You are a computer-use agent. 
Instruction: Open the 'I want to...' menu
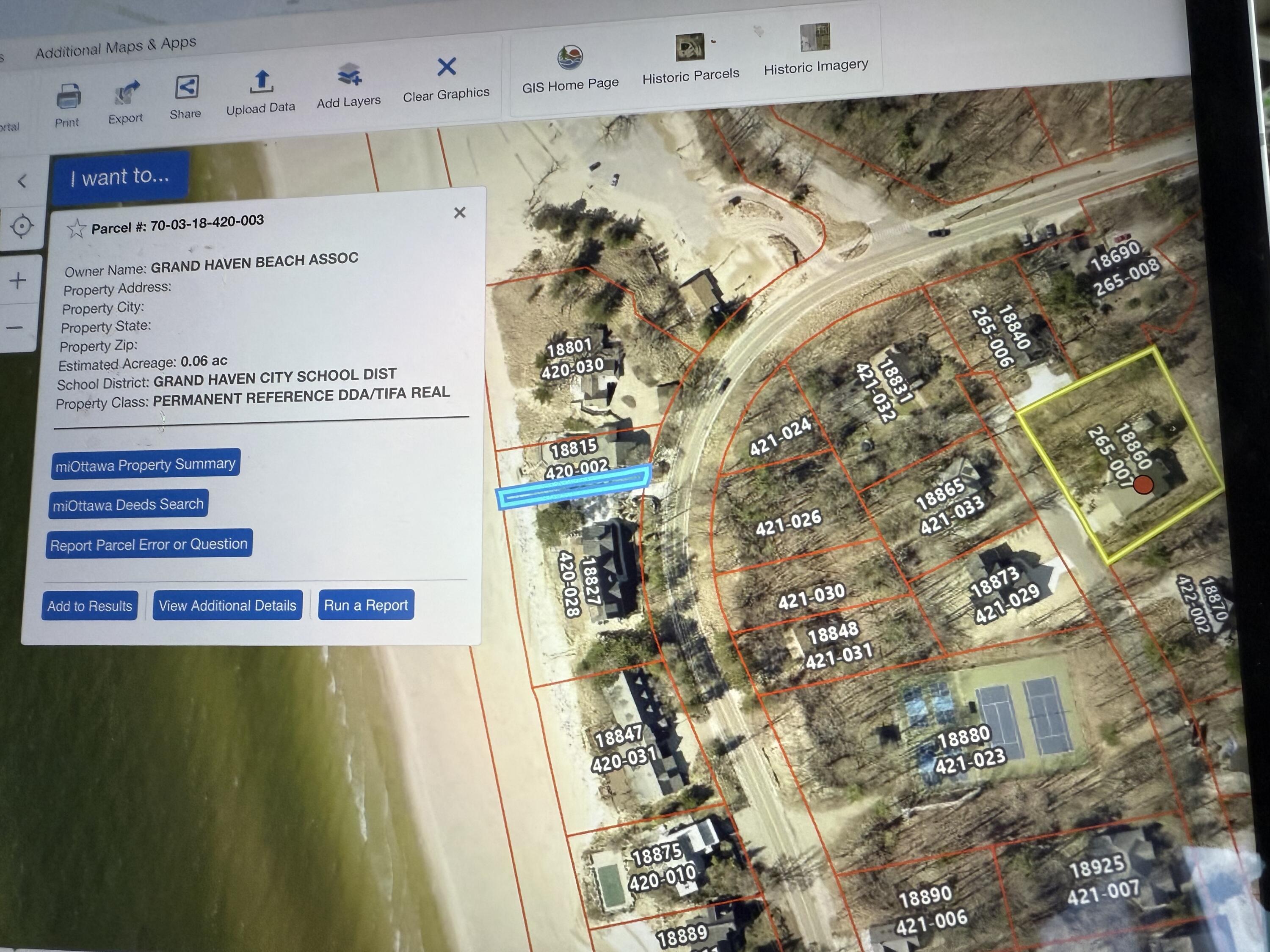(x=120, y=176)
